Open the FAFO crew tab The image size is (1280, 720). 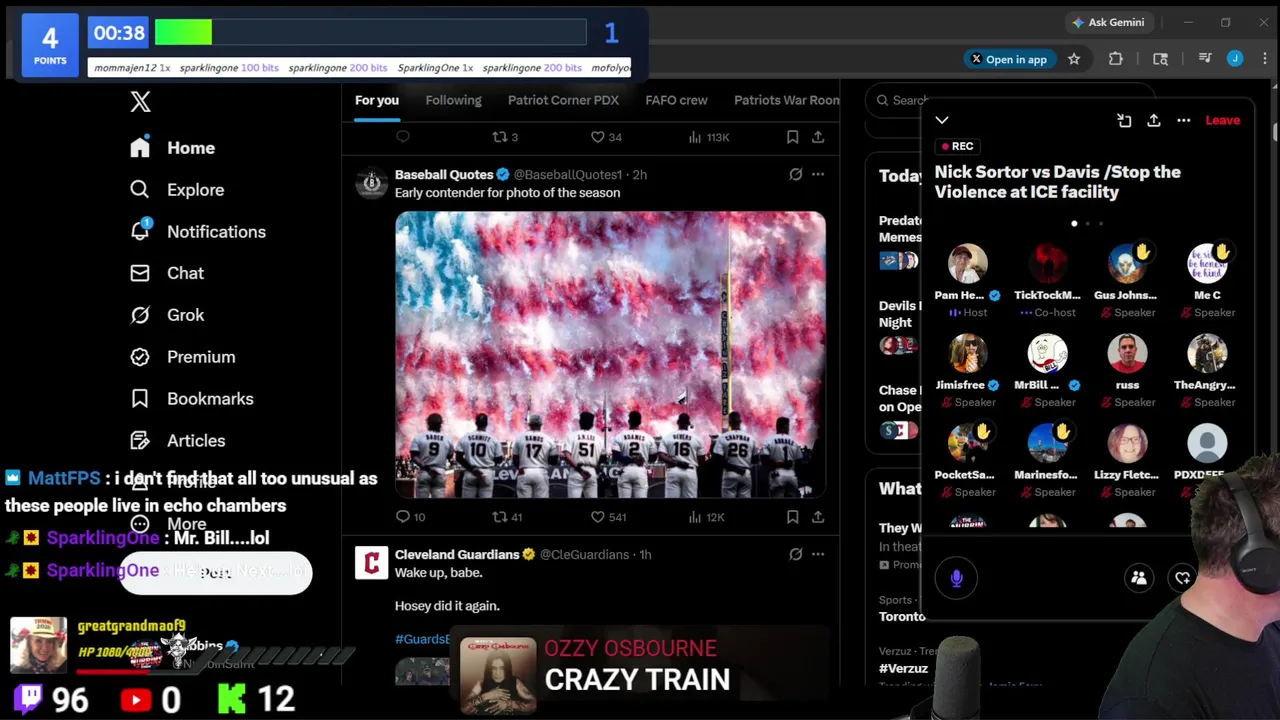click(x=676, y=100)
